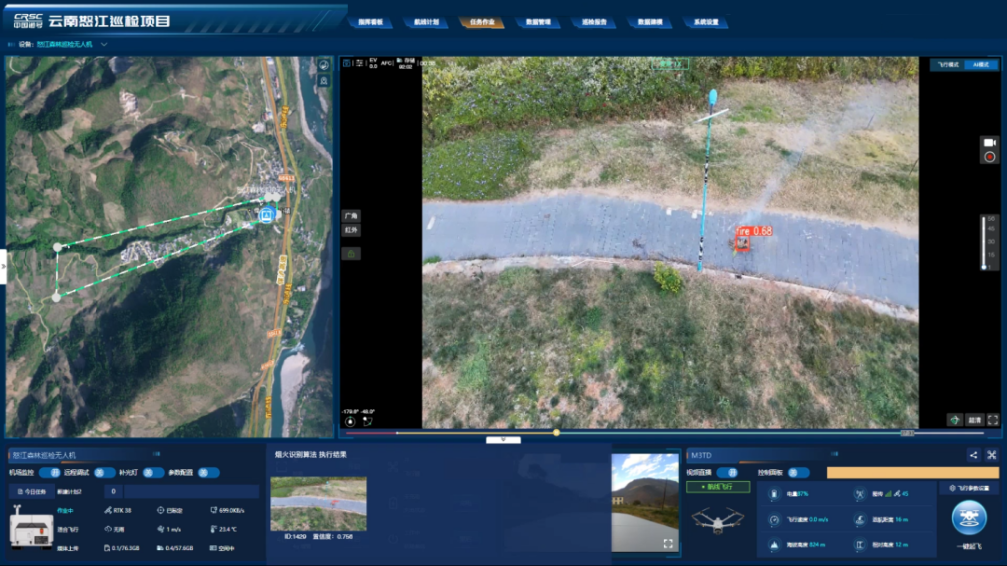The width and height of the screenshot is (1007, 566).
Task: Click the RTK 38 satellite icon
Action: (x=107, y=510)
